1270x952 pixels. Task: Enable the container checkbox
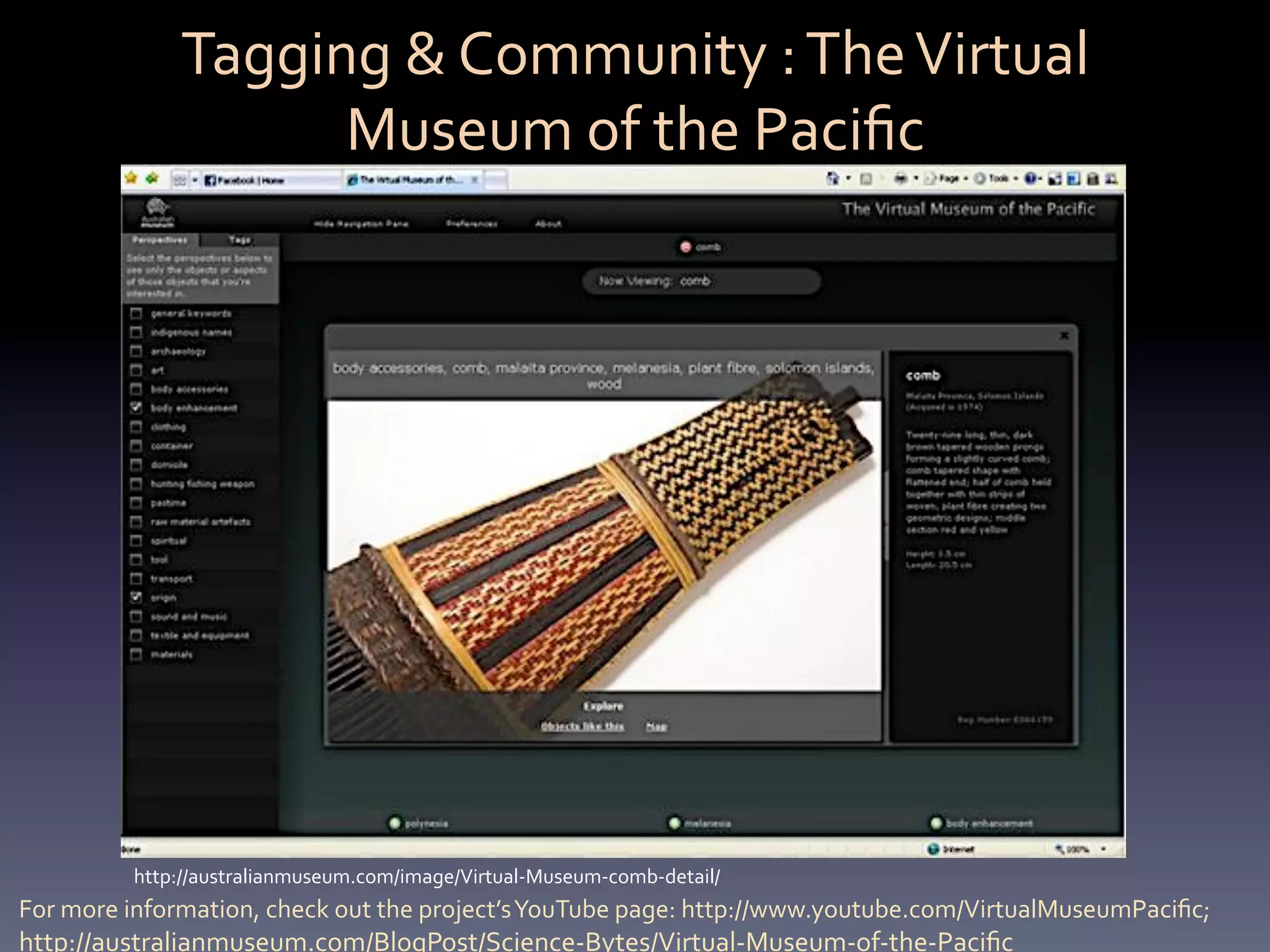coord(136,446)
